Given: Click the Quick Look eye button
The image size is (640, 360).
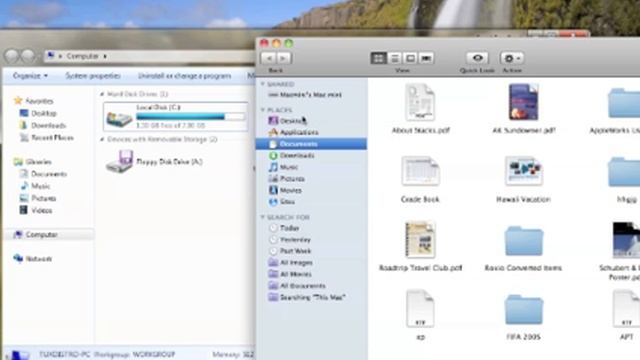Looking at the screenshot, I should [x=477, y=58].
